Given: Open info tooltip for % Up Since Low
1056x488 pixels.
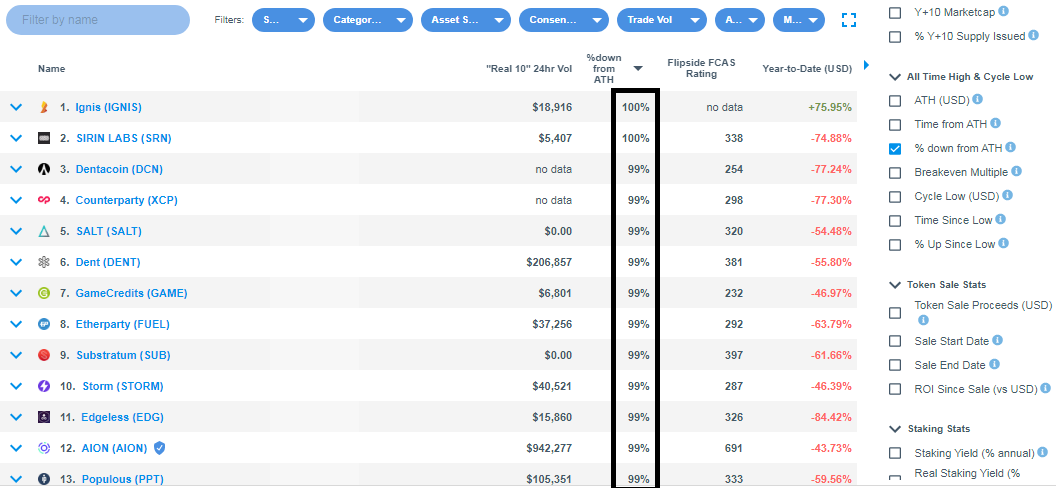Looking at the screenshot, I should click(1003, 244).
